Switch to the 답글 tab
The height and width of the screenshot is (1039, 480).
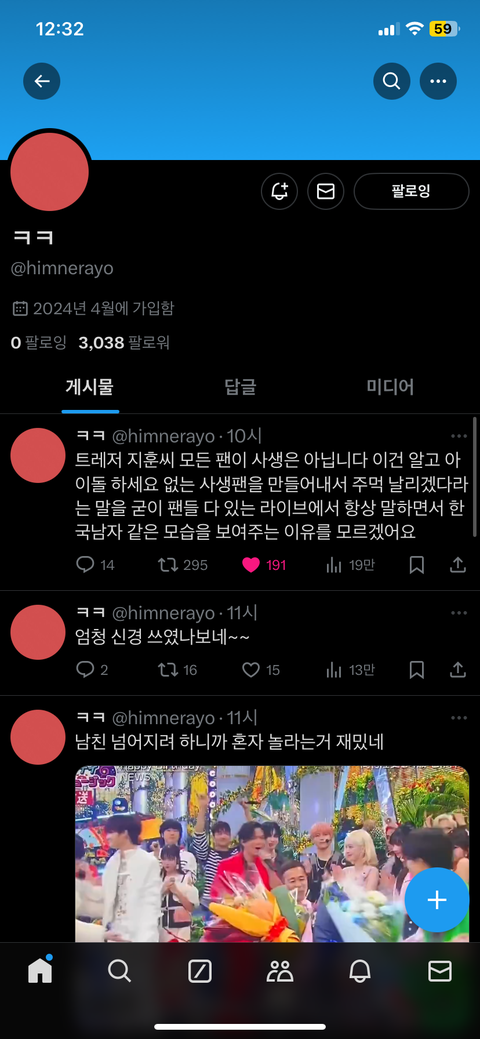[x=240, y=387]
